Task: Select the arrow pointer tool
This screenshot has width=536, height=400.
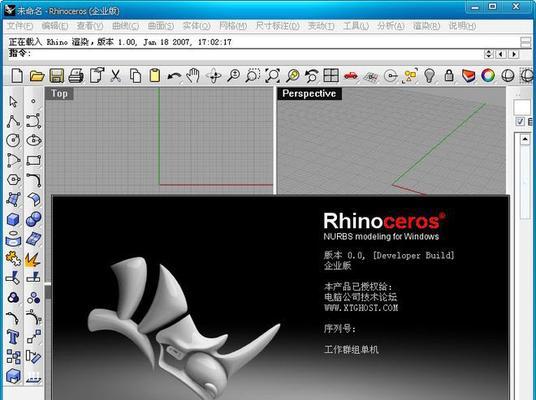Action: click(x=13, y=102)
